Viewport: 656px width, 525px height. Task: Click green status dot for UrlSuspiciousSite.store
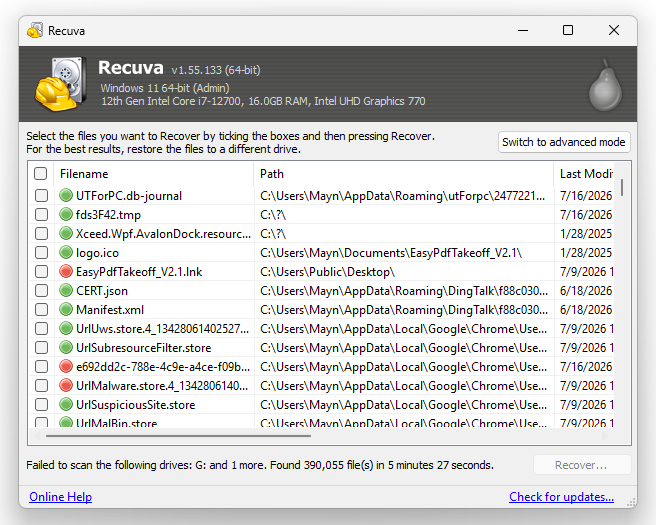pyautogui.click(x=66, y=405)
